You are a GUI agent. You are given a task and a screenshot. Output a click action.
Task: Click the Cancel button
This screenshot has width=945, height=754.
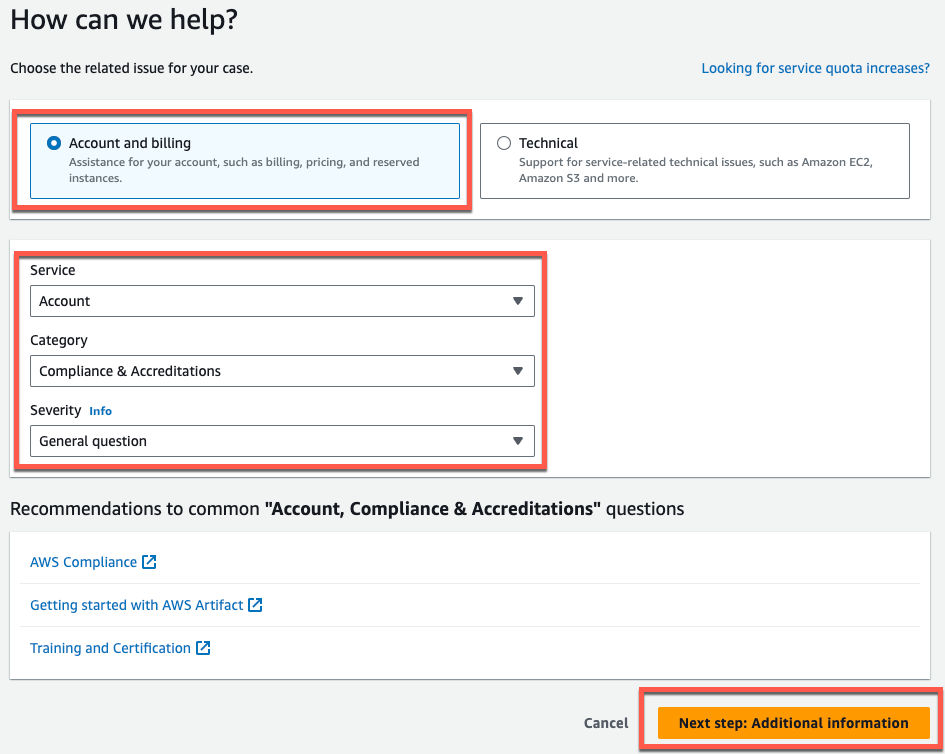(605, 722)
